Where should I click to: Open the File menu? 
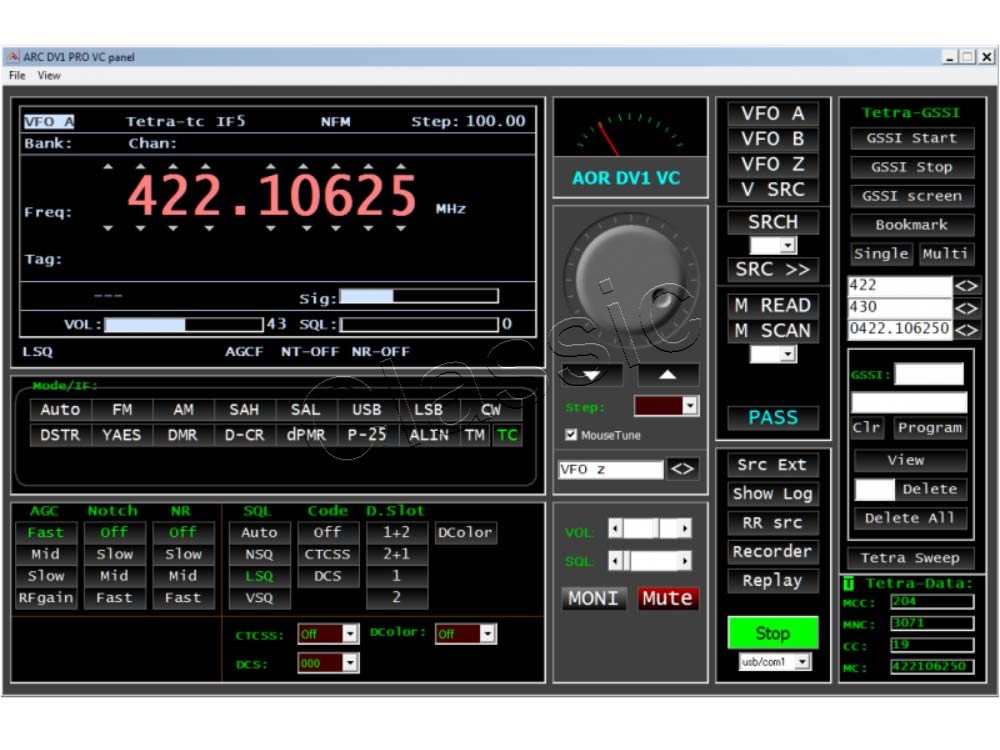pyautogui.click(x=17, y=75)
